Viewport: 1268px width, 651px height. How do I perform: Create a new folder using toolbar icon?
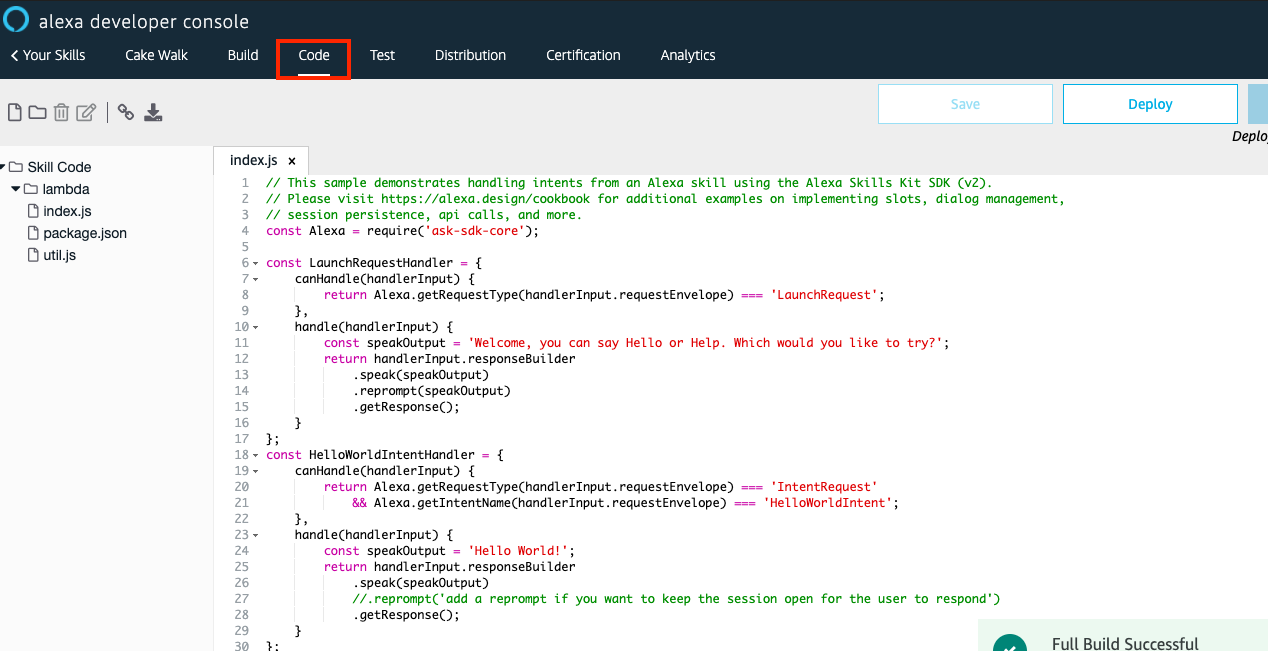[x=37, y=112]
